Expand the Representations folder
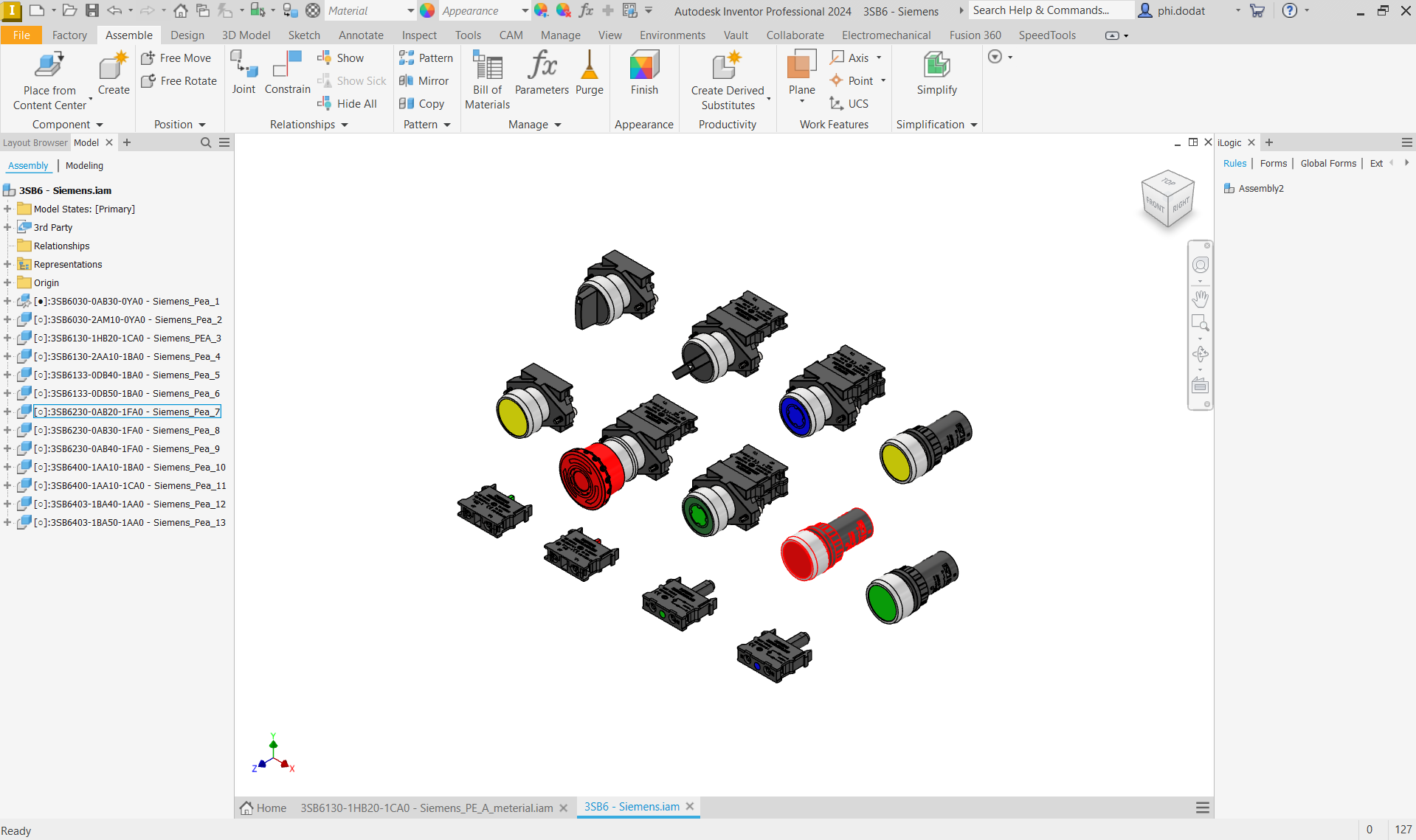This screenshot has height=840, width=1416. (x=7, y=265)
